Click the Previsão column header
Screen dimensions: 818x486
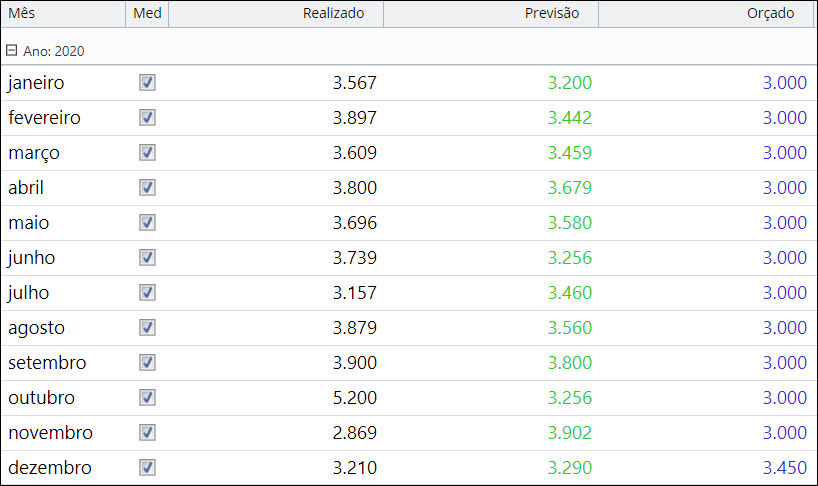pyautogui.click(x=491, y=13)
